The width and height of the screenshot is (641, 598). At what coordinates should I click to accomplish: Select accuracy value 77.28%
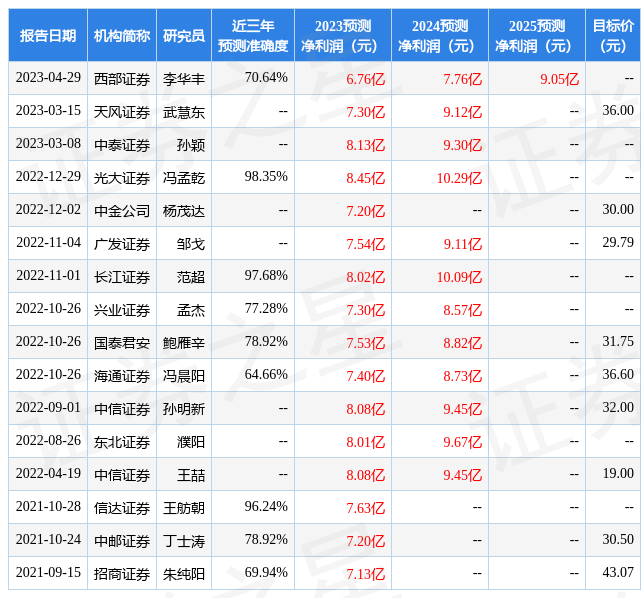[x=266, y=309]
